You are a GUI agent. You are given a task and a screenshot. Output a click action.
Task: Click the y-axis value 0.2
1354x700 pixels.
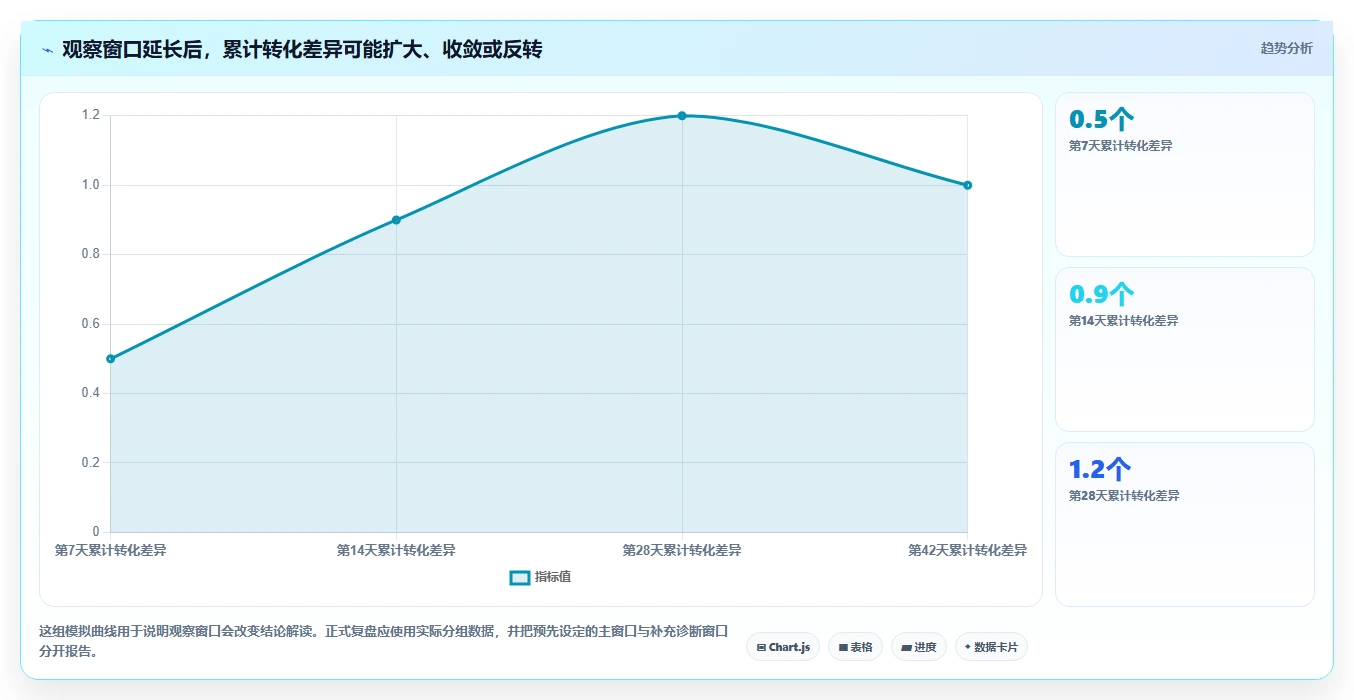click(91, 462)
